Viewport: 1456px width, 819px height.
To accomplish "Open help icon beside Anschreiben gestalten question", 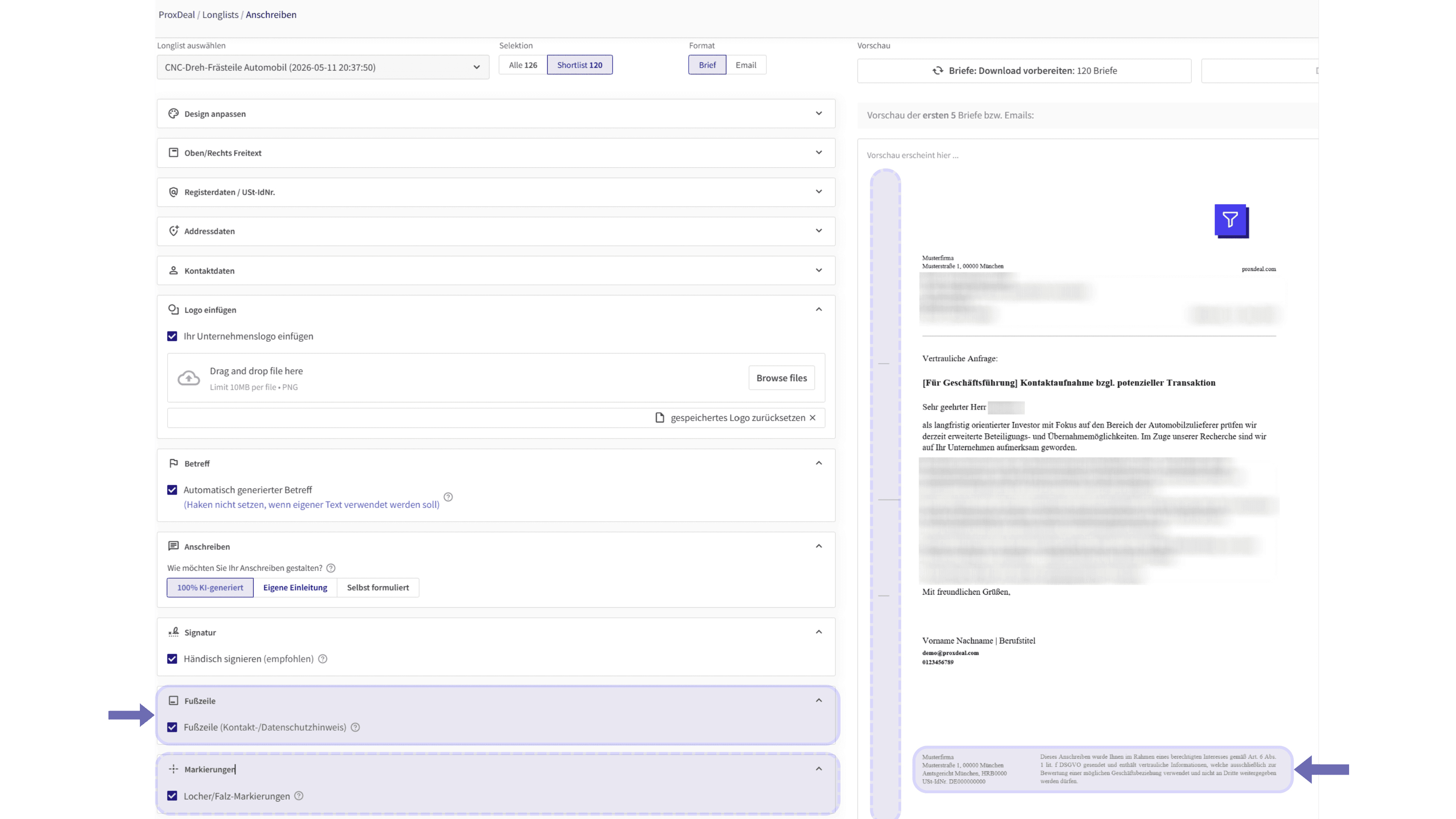I will click(x=331, y=568).
